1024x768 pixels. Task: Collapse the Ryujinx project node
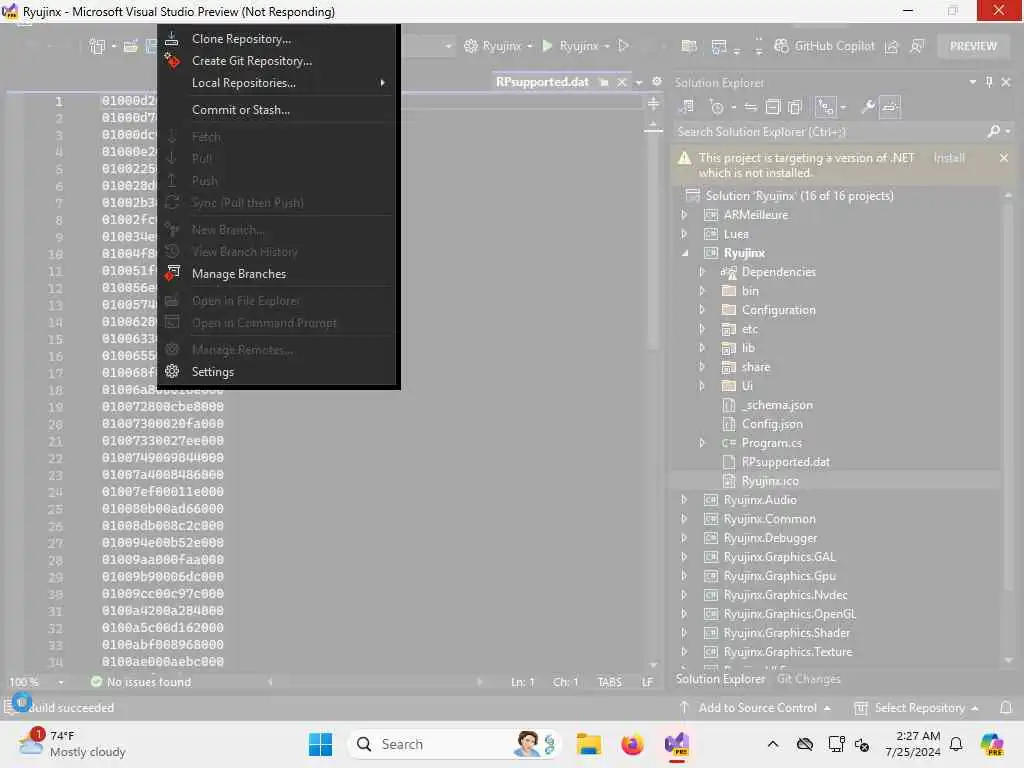(x=684, y=253)
